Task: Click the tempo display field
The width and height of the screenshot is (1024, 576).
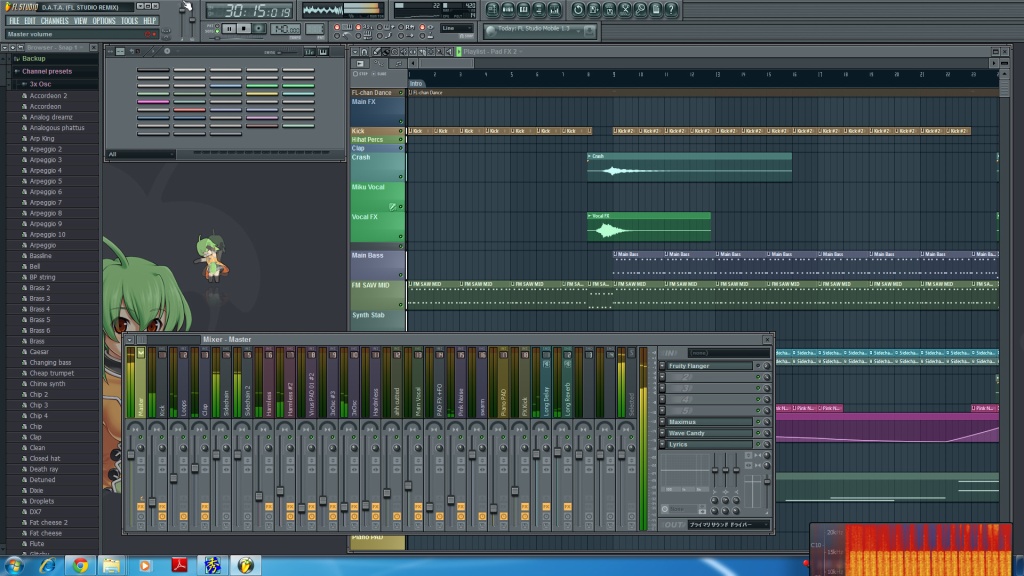Action: tap(285, 29)
